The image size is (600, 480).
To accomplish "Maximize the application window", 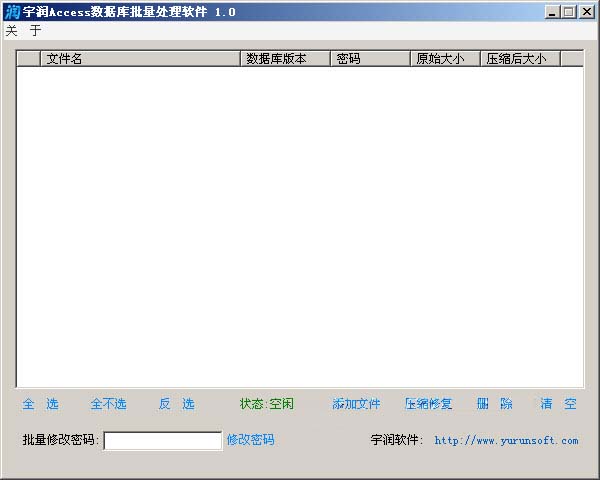I will [x=569, y=11].
